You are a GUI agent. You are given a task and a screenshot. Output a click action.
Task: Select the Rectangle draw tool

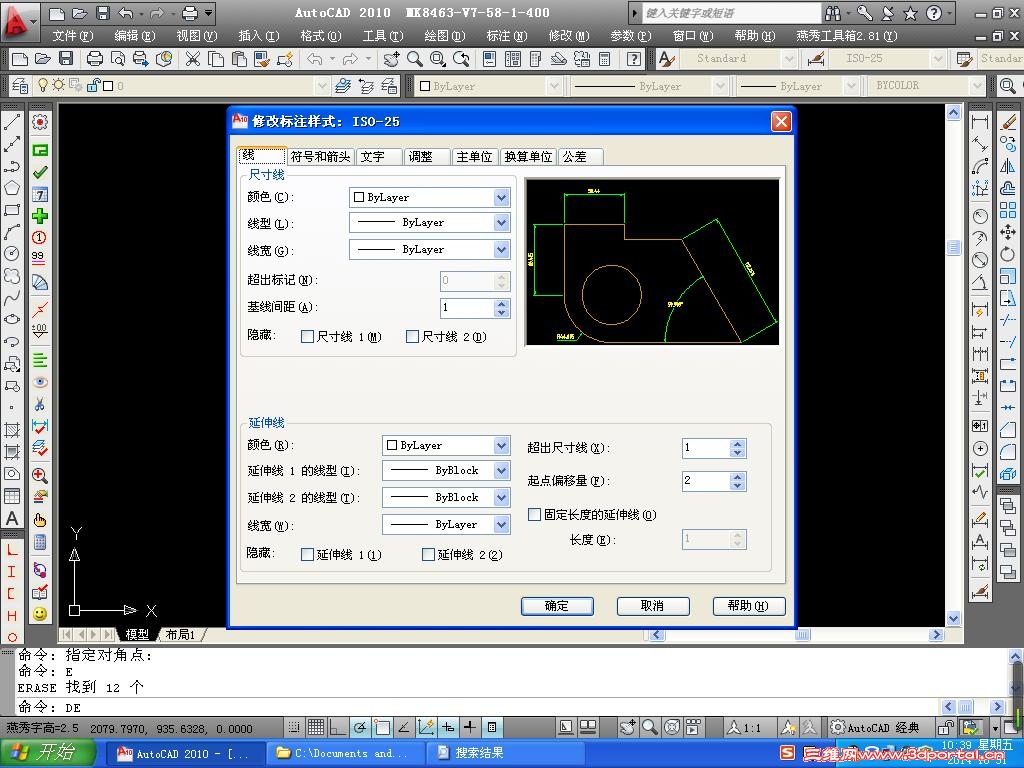pyautogui.click(x=12, y=210)
